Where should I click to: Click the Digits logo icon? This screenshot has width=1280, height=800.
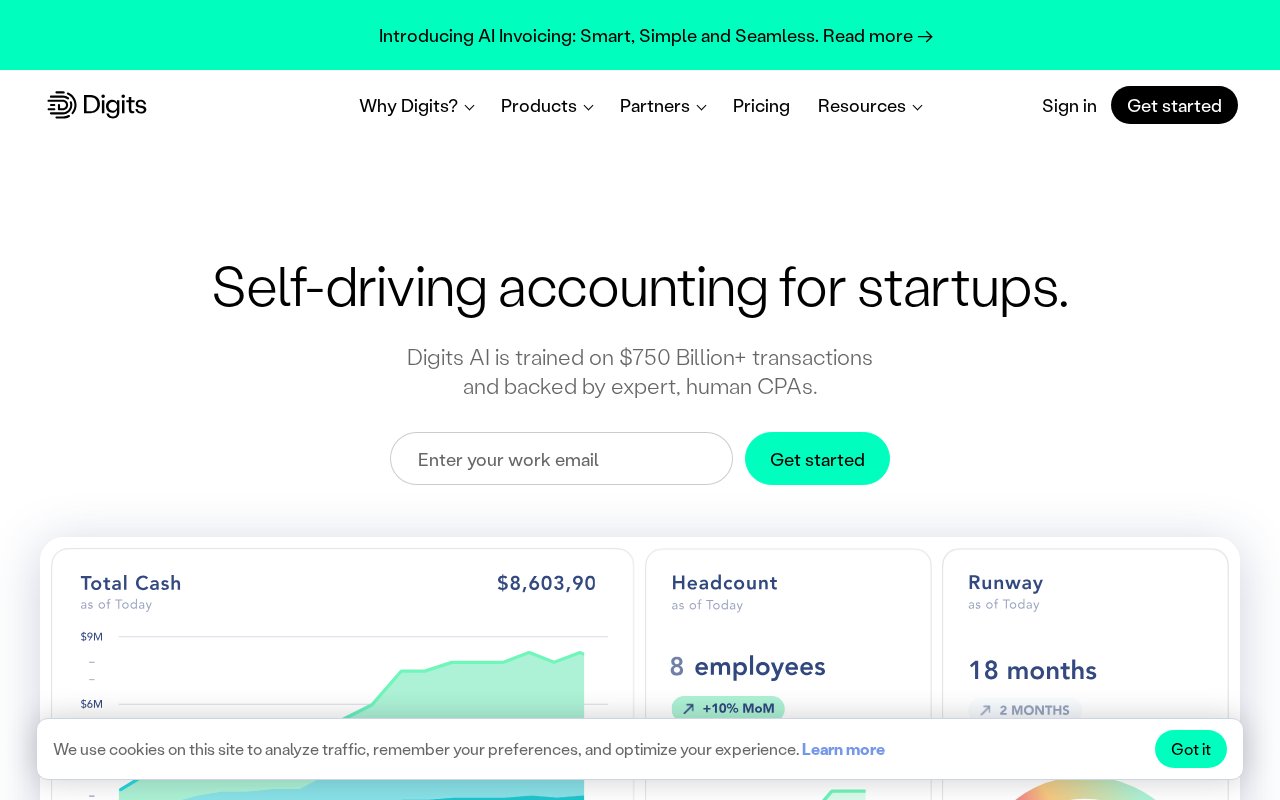pos(62,105)
